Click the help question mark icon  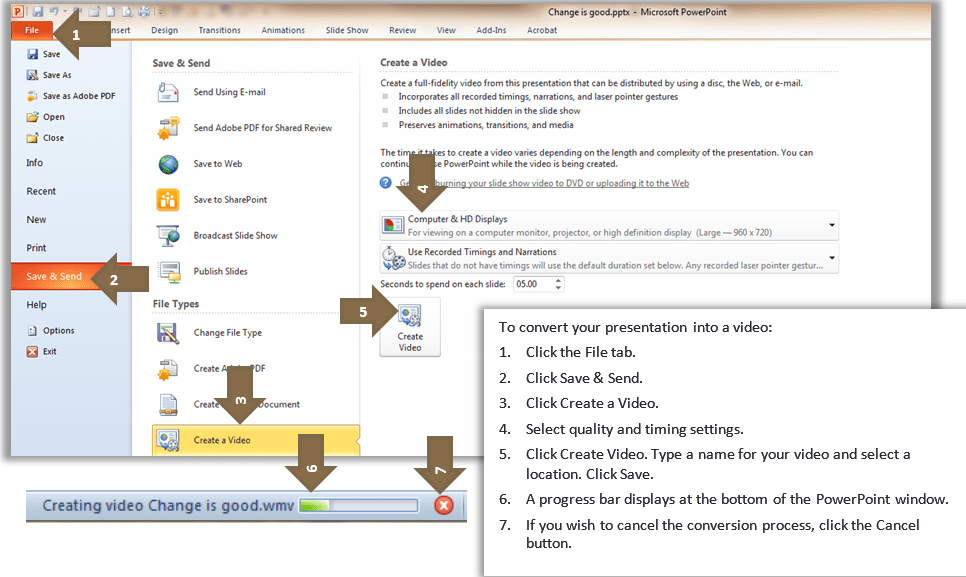[x=386, y=183]
